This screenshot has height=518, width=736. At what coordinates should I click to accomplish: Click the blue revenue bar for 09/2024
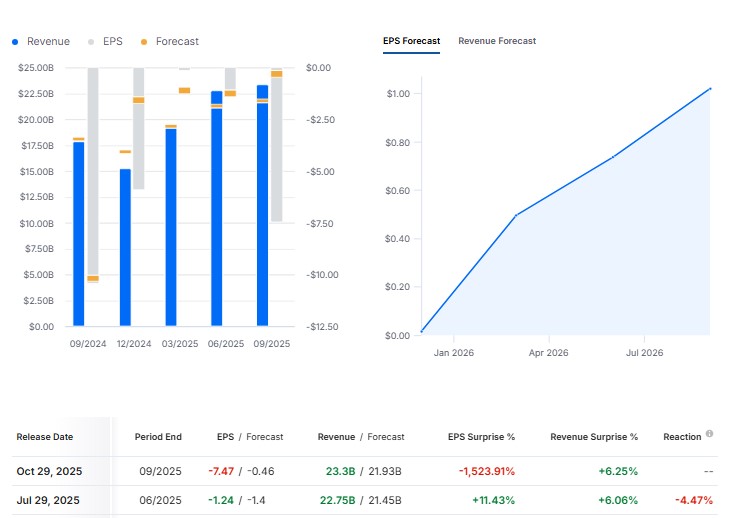point(79,235)
